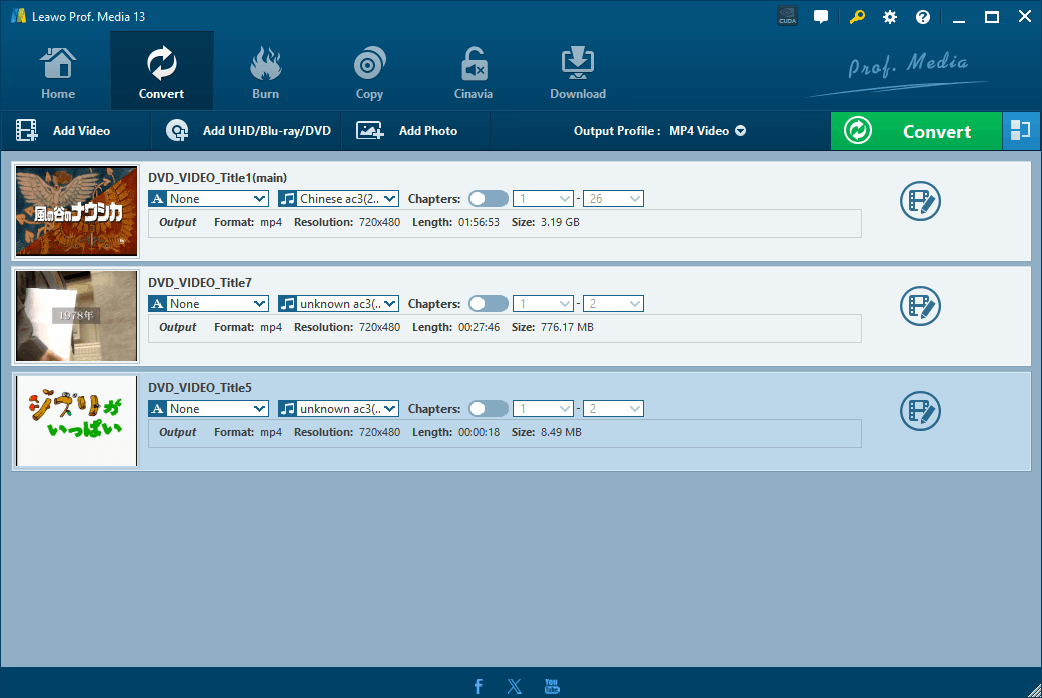The height and width of the screenshot is (698, 1042).
Task: Open the Copy module
Action: (x=369, y=70)
